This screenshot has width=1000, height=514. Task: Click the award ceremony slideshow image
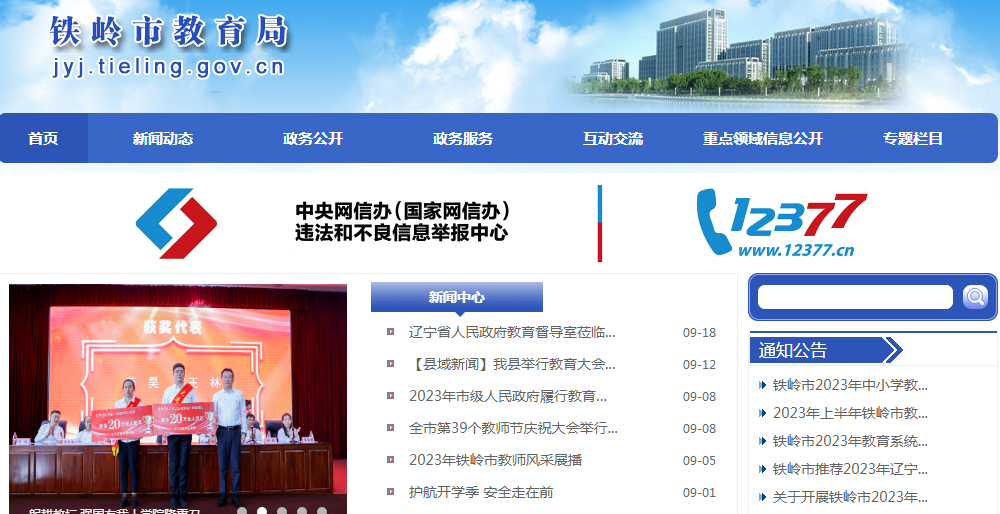pos(178,399)
